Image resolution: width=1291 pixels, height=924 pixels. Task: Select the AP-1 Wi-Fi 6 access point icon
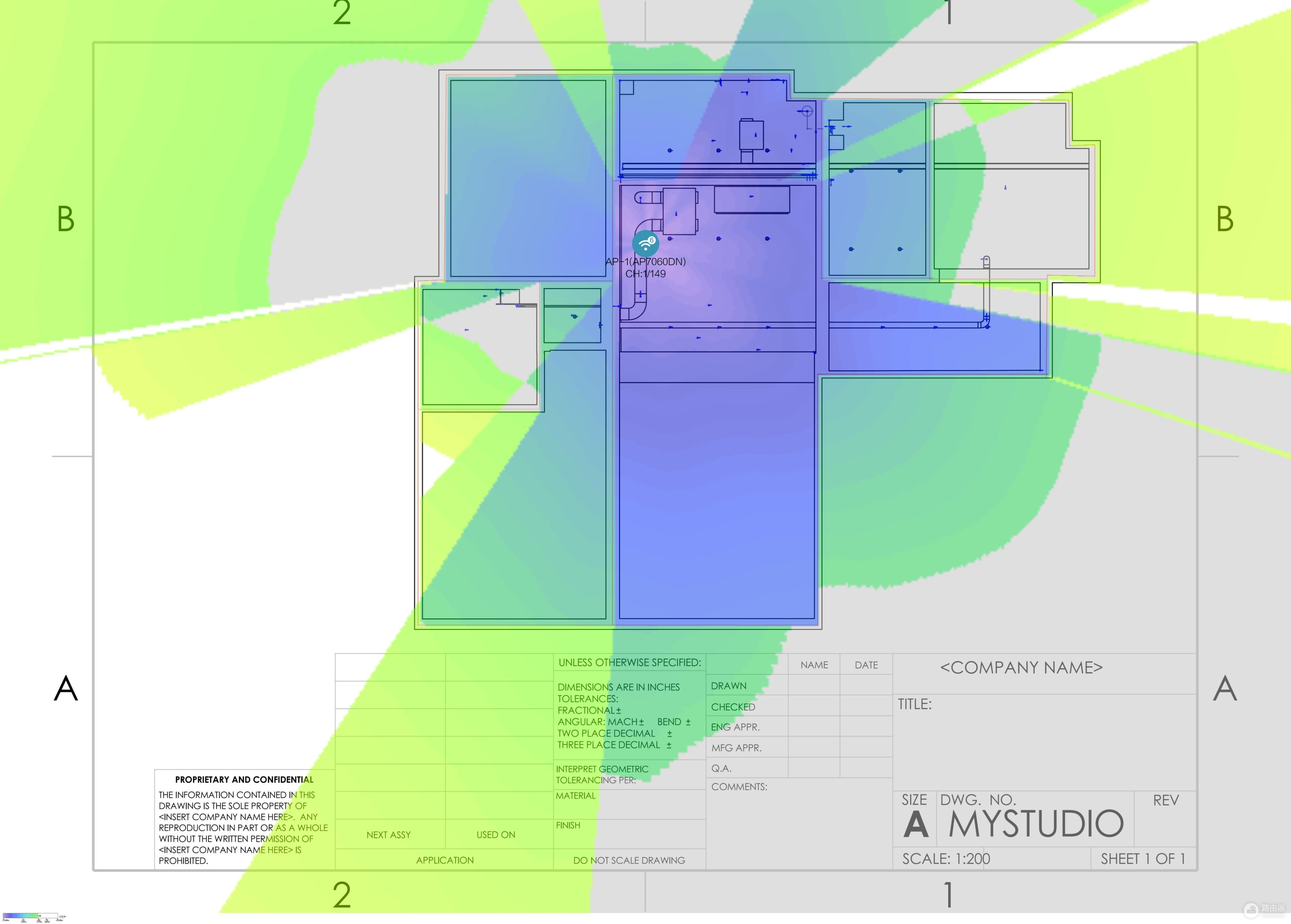click(645, 244)
